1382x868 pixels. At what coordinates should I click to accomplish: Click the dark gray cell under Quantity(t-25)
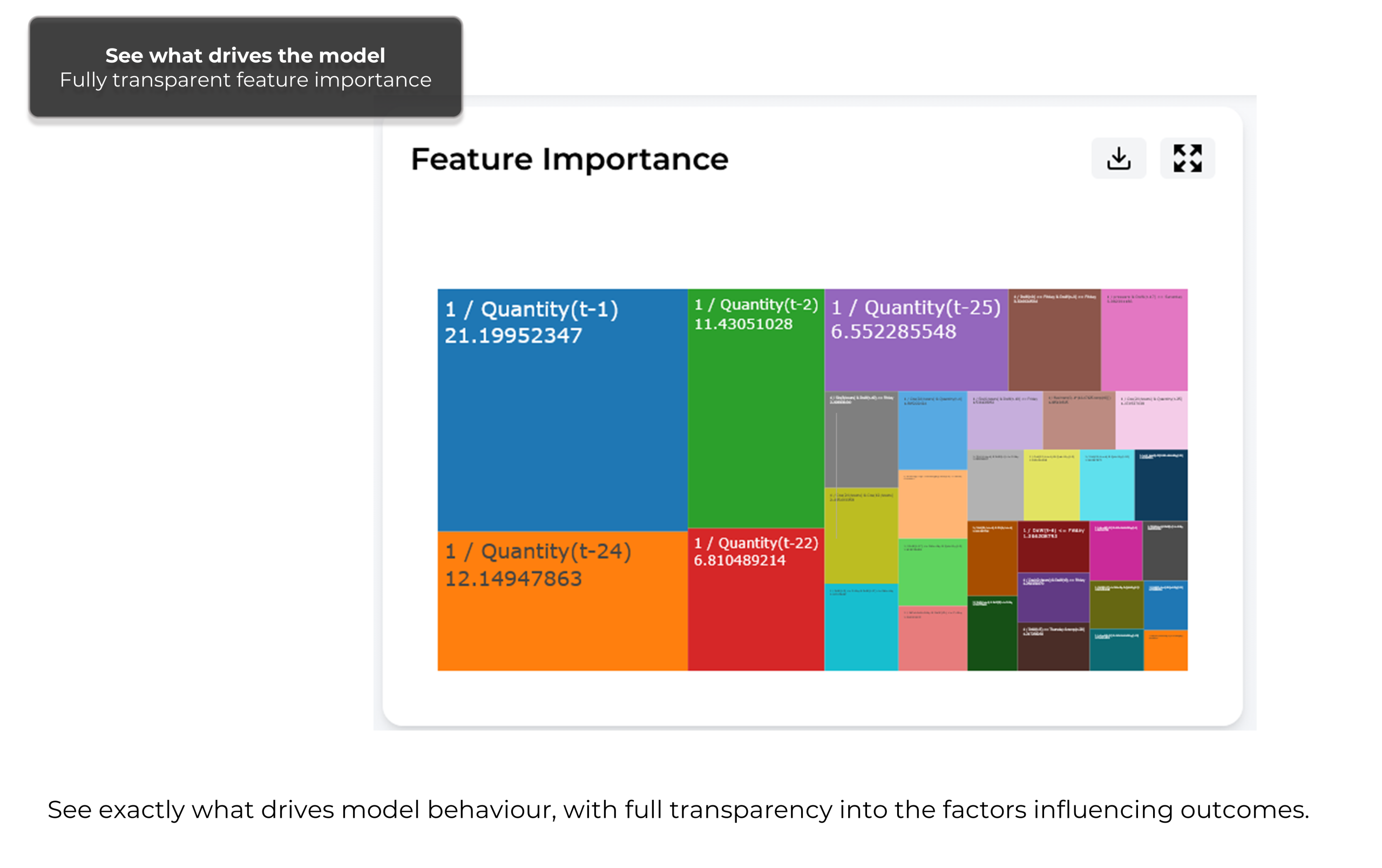pyautogui.click(x=861, y=439)
